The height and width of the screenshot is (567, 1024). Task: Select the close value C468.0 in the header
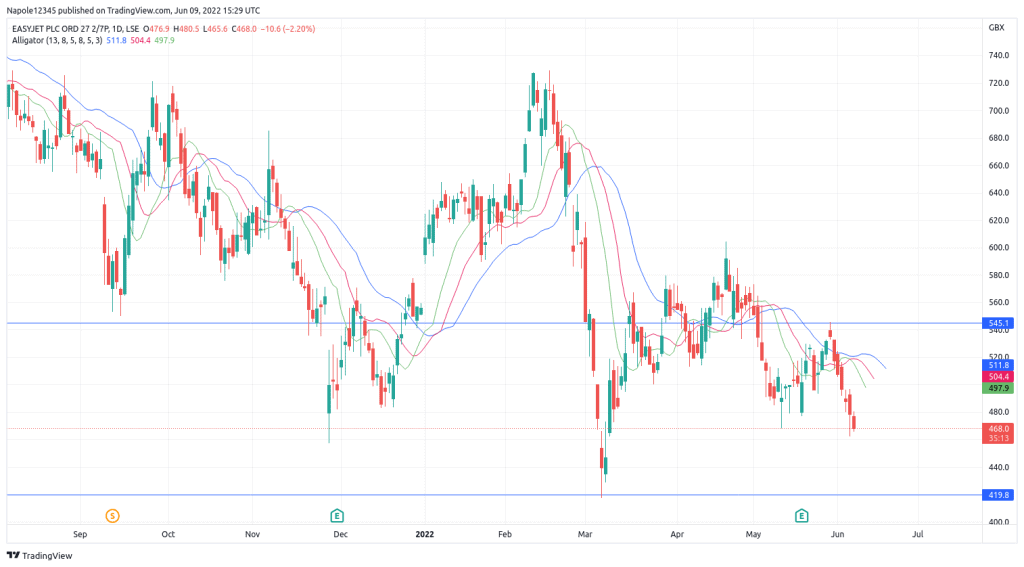(x=244, y=29)
